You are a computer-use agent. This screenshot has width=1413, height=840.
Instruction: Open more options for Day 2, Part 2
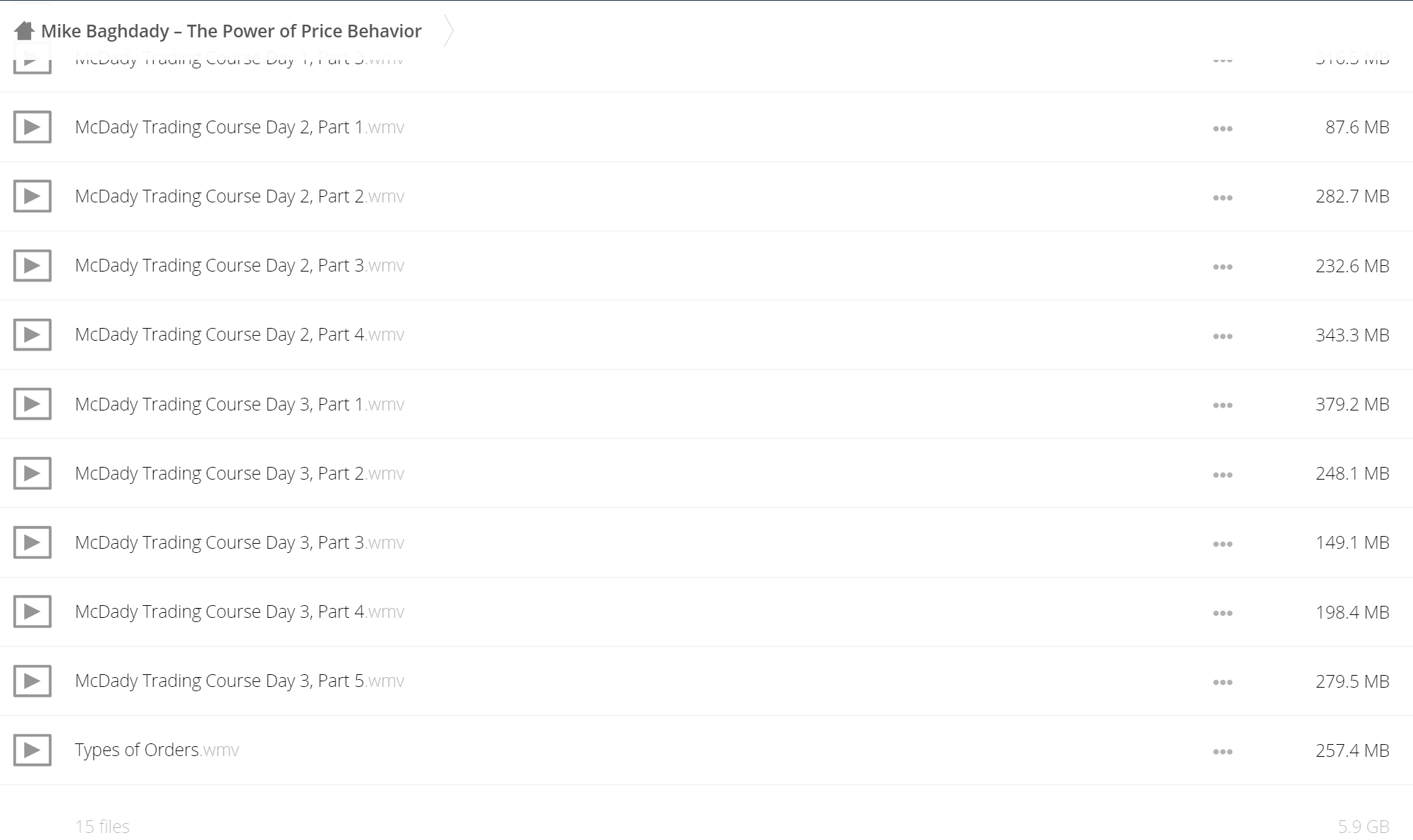[x=1223, y=197]
